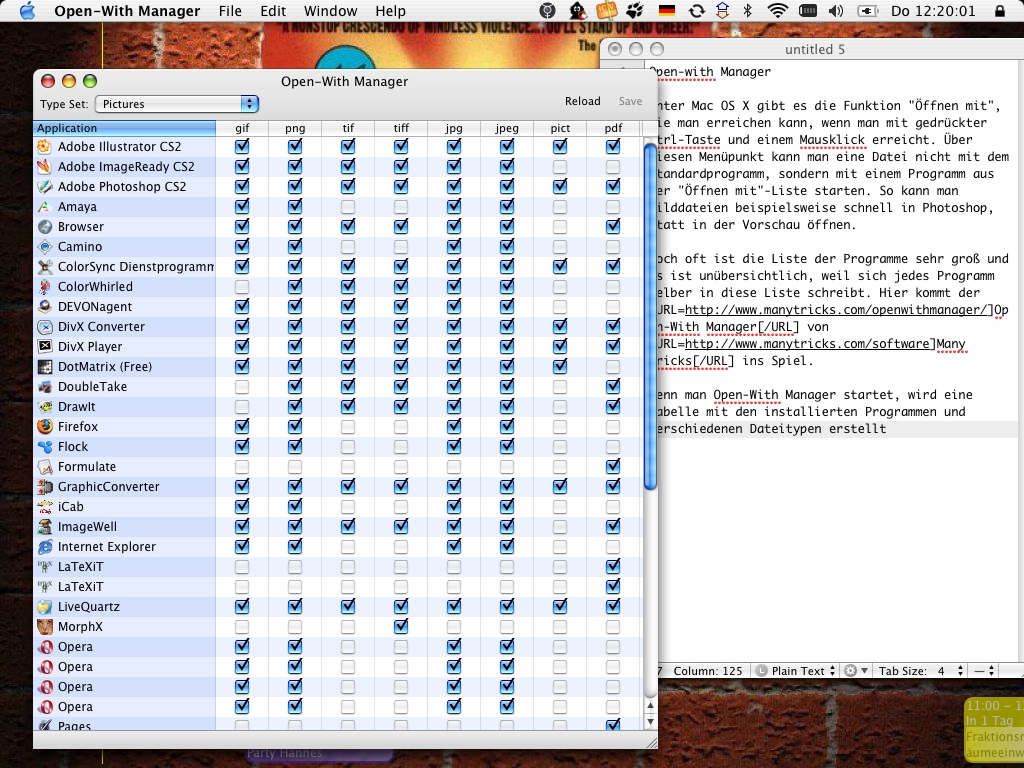Open the Help menu

391,11
